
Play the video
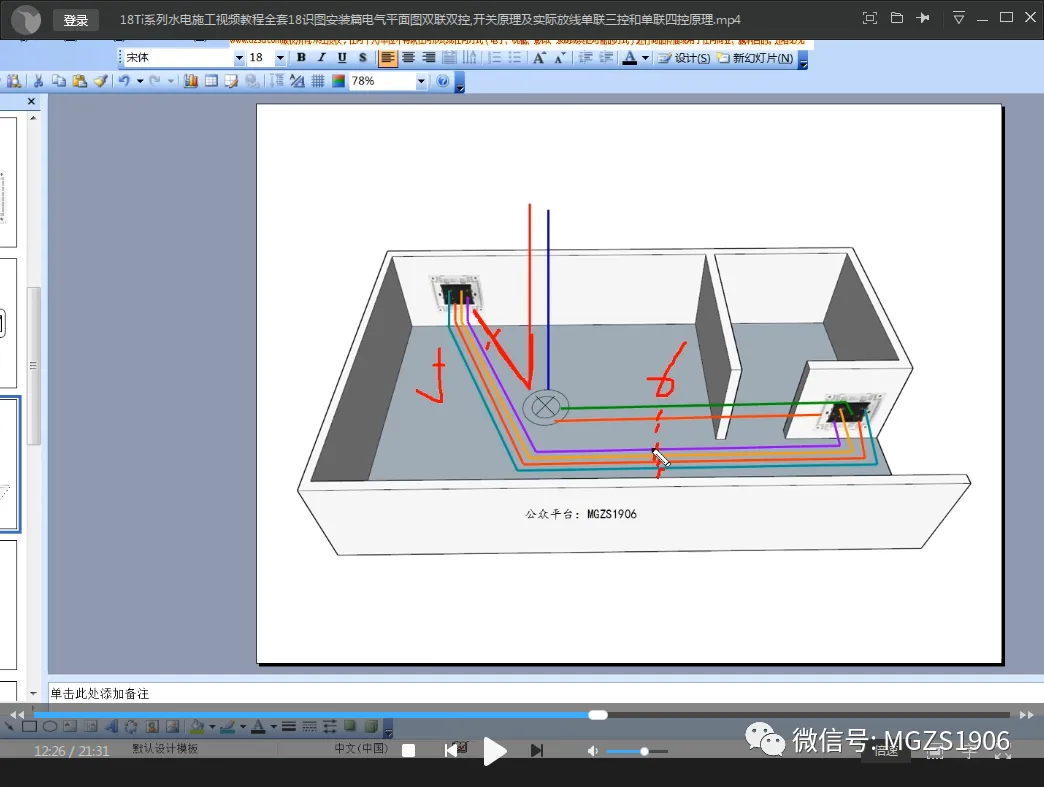[x=495, y=751]
